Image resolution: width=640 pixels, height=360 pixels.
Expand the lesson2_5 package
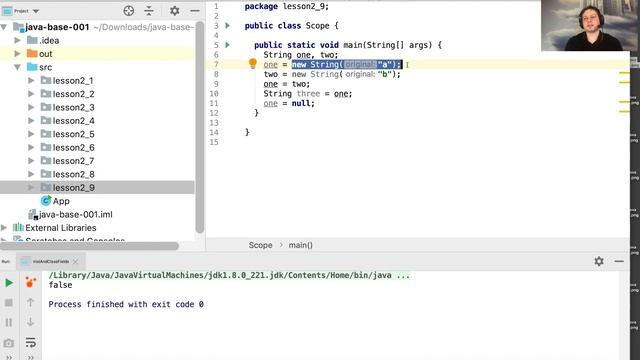tap(31, 134)
